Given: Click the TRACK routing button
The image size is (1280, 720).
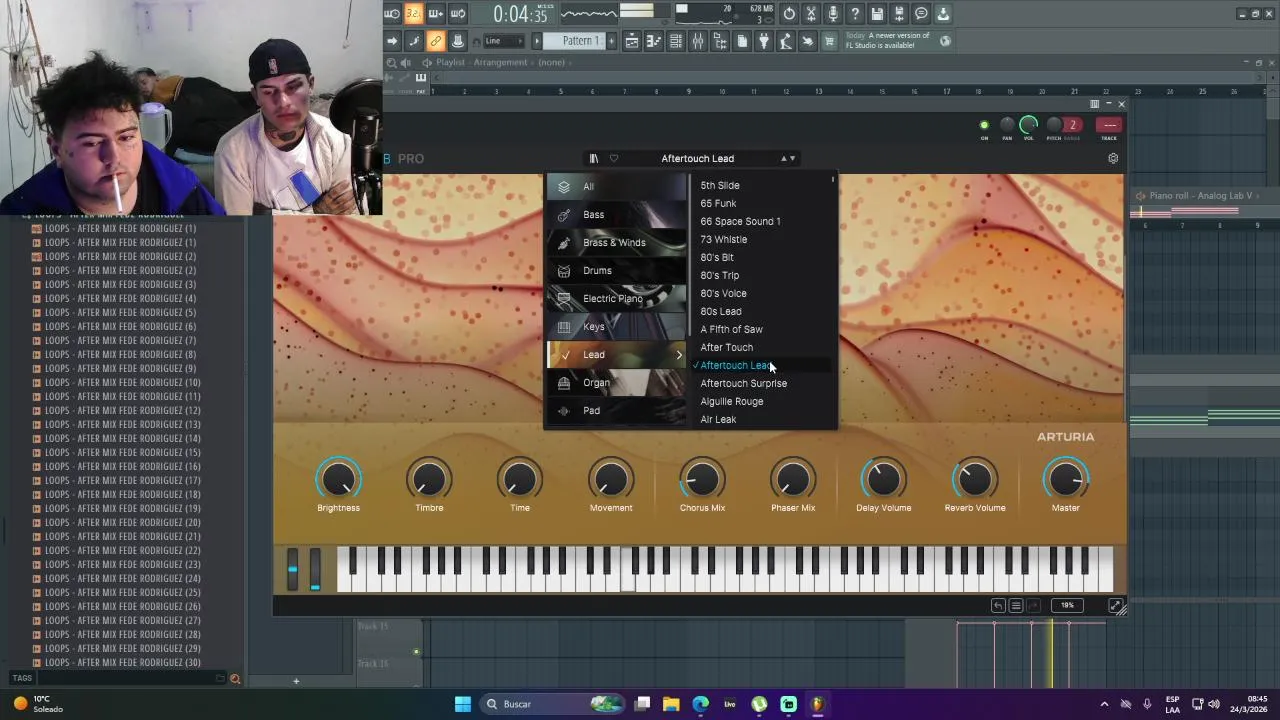Looking at the screenshot, I should 1108,126.
